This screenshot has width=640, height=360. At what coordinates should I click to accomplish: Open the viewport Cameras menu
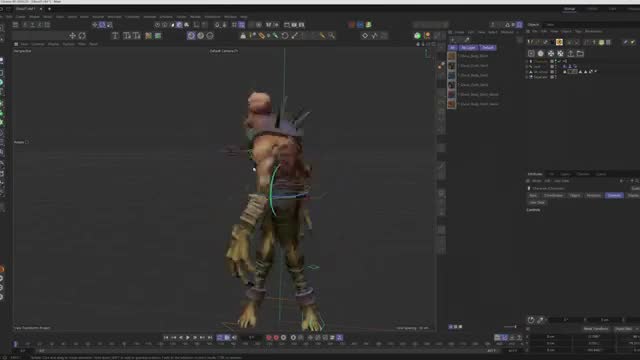tap(38, 44)
